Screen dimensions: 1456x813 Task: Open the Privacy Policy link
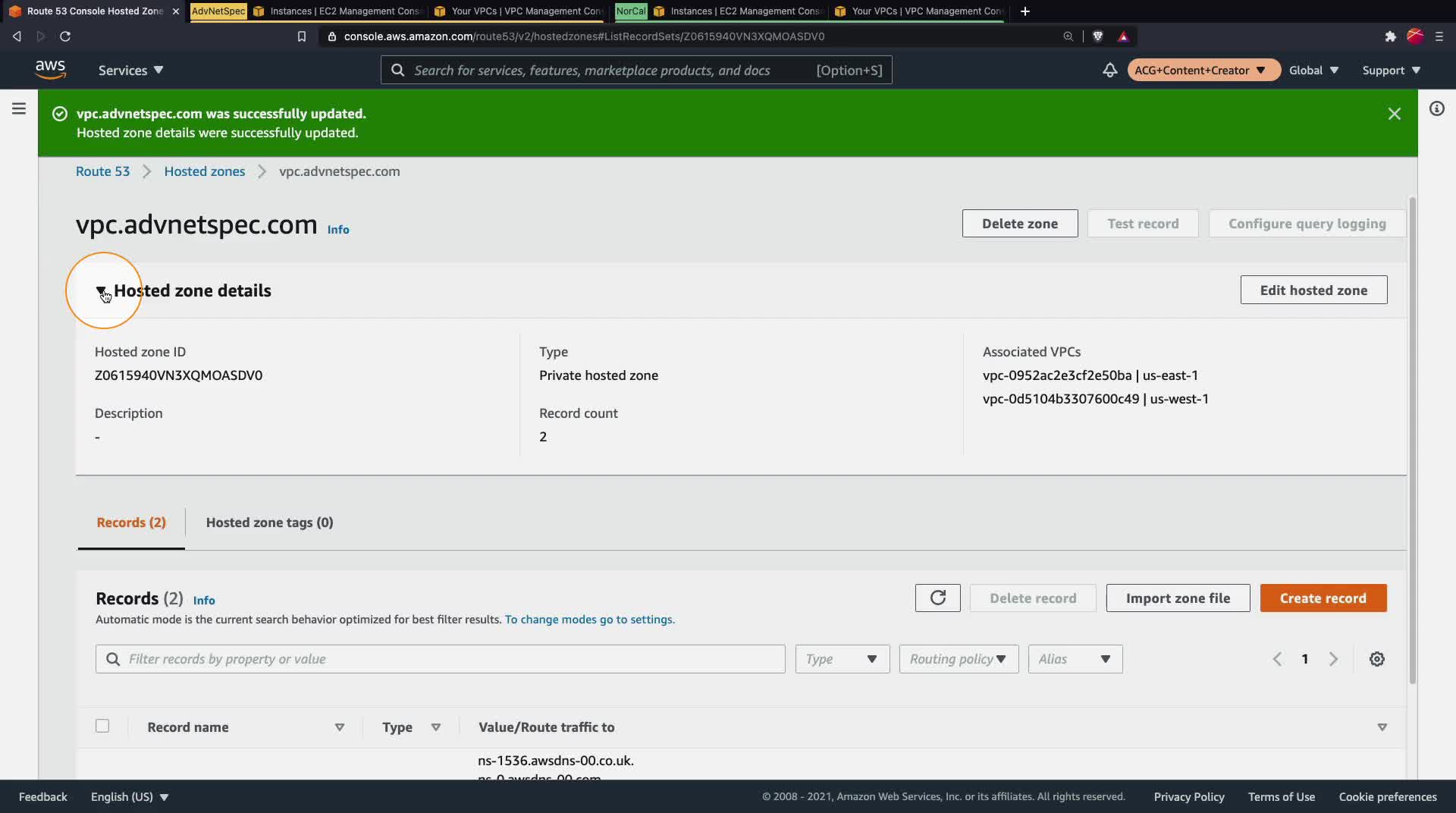[x=1189, y=796]
